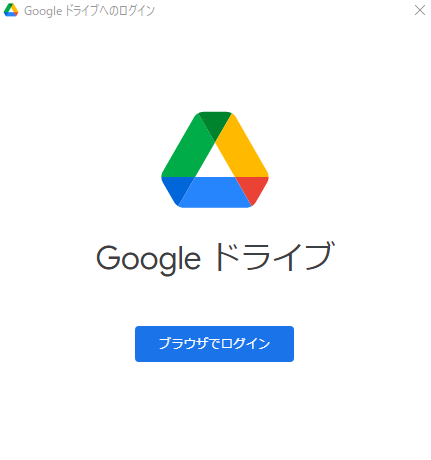
Task: Click the small Drive icon in title bar
Action: (x=11, y=10)
